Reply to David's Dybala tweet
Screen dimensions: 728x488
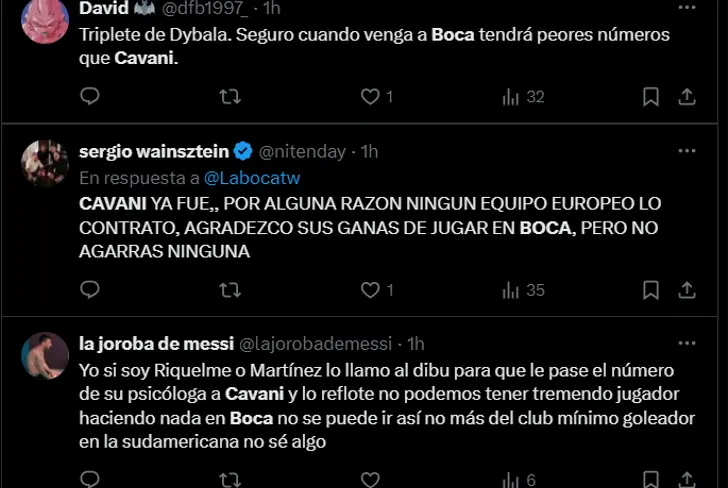[x=90, y=96]
